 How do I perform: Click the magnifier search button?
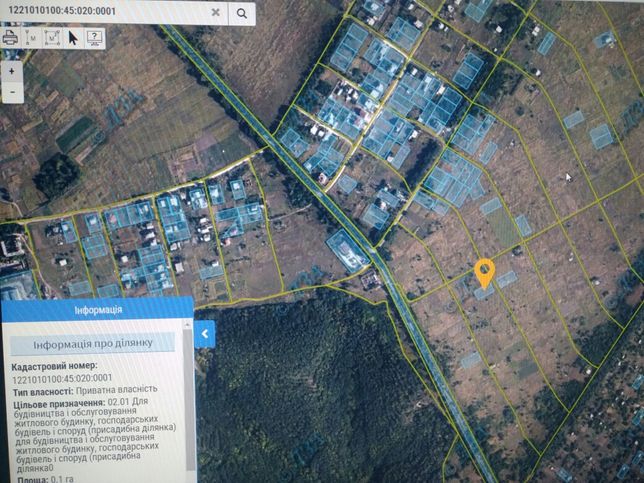pos(242,13)
